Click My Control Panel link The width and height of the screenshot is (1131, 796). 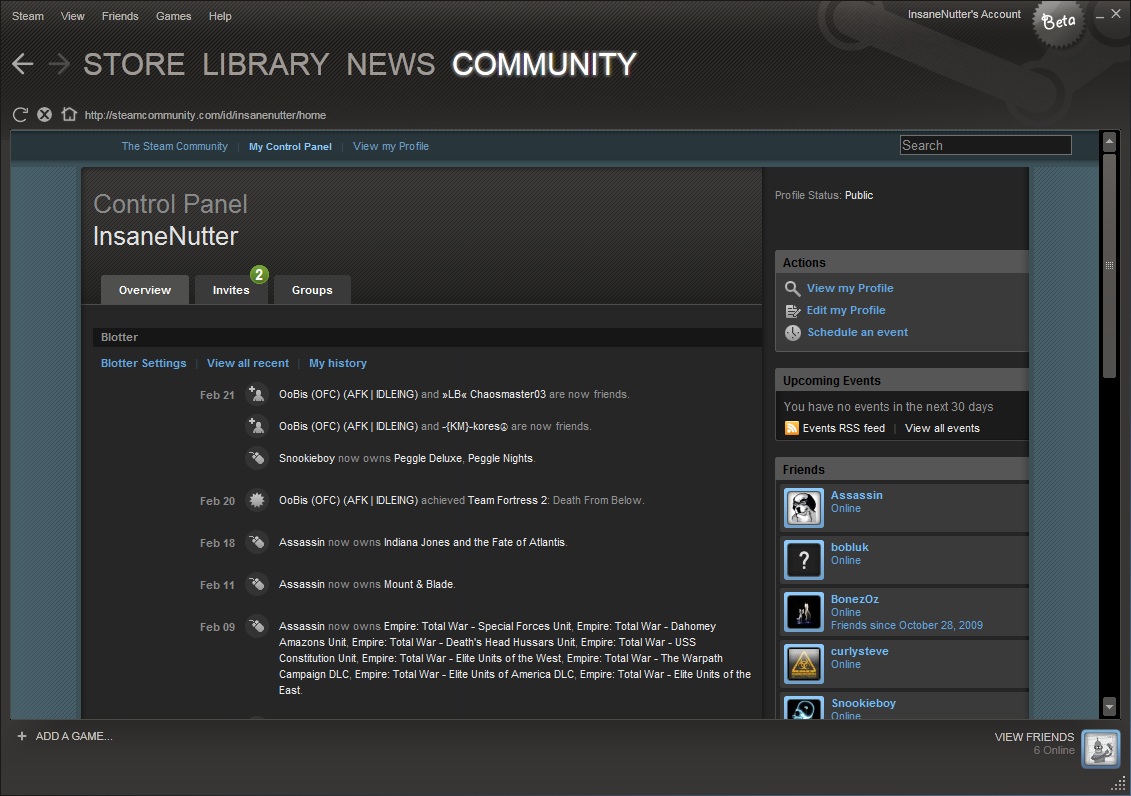click(x=290, y=146)
